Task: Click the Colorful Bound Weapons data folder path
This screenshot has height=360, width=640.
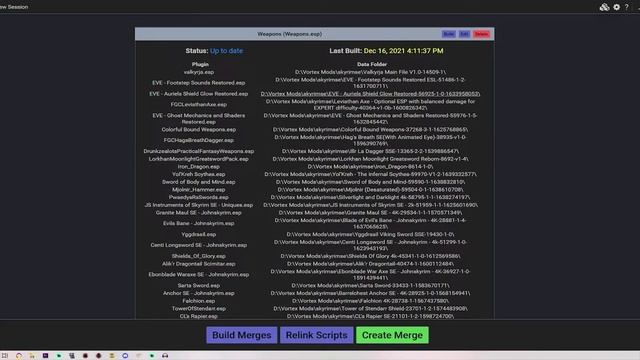Action: 370,129
